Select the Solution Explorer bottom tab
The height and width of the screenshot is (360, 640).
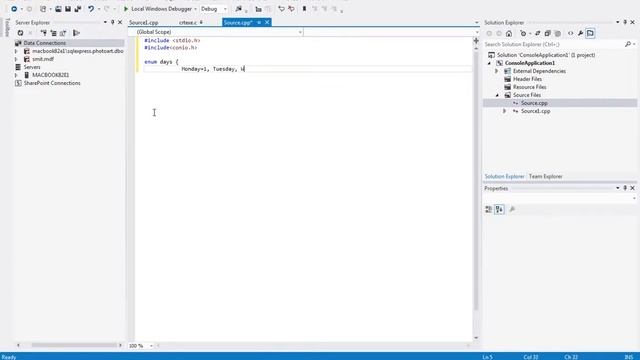pos(504,176)
